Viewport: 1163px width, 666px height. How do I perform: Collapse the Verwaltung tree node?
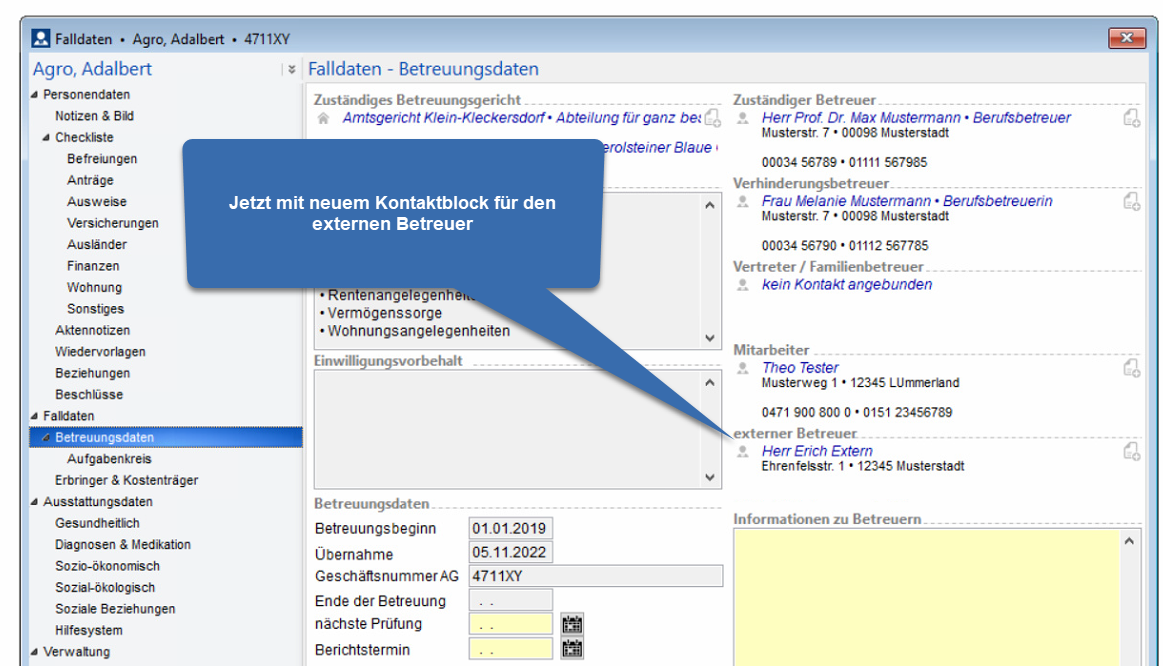34,651
